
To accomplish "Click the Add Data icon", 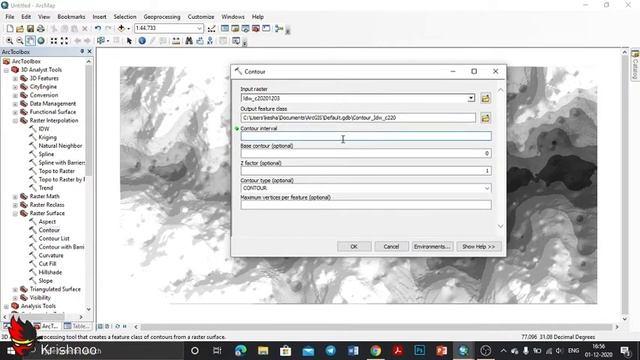I will pos(121,29).
